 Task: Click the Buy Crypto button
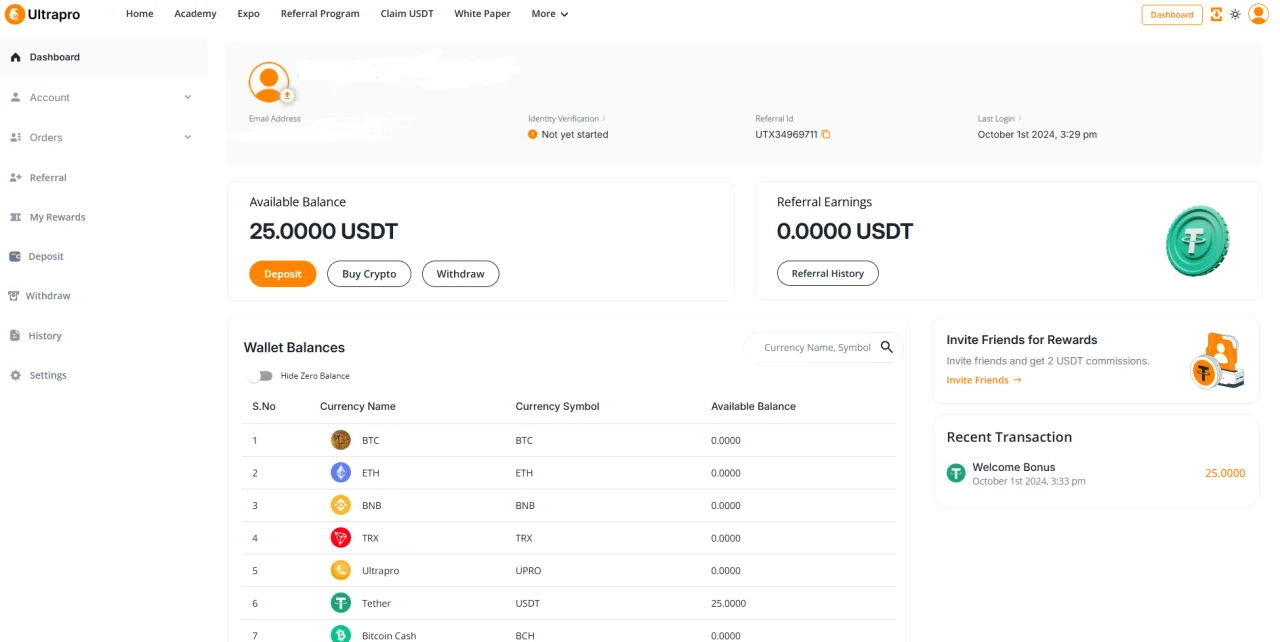tap(369, 274)
